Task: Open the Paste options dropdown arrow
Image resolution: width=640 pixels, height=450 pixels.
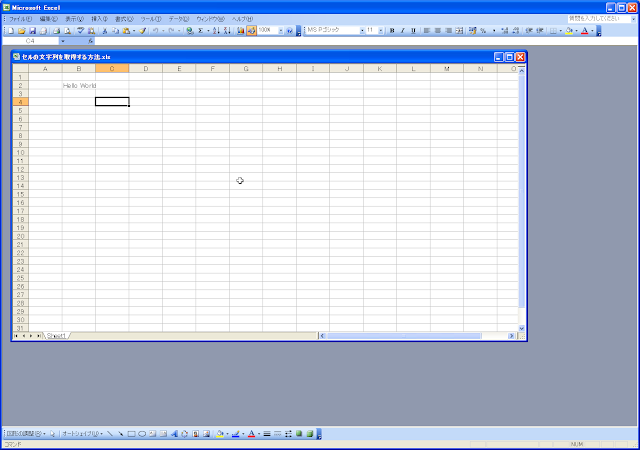Action: point(133,31)
